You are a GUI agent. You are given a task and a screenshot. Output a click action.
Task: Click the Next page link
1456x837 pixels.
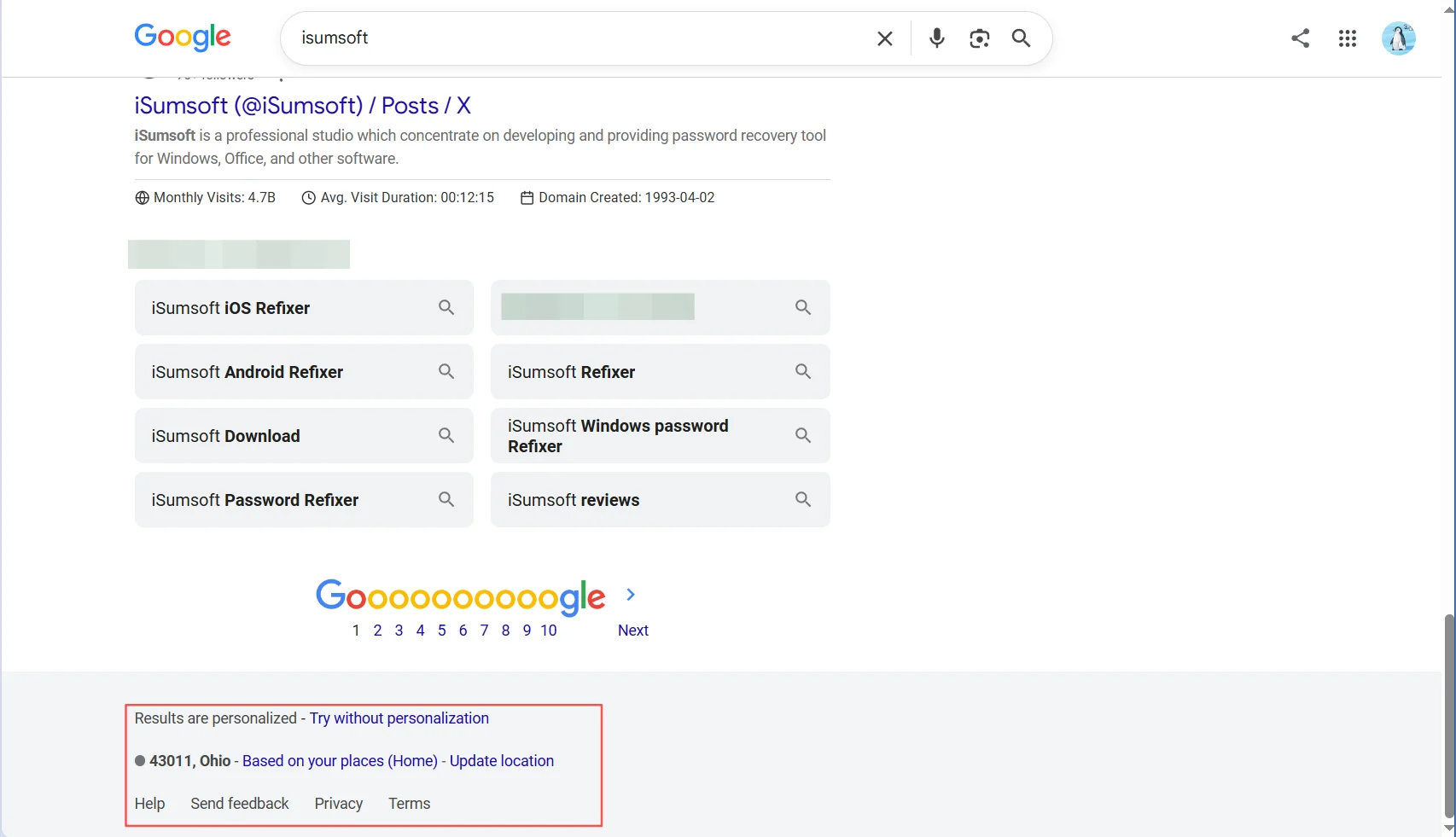click(x=633, y=631)
